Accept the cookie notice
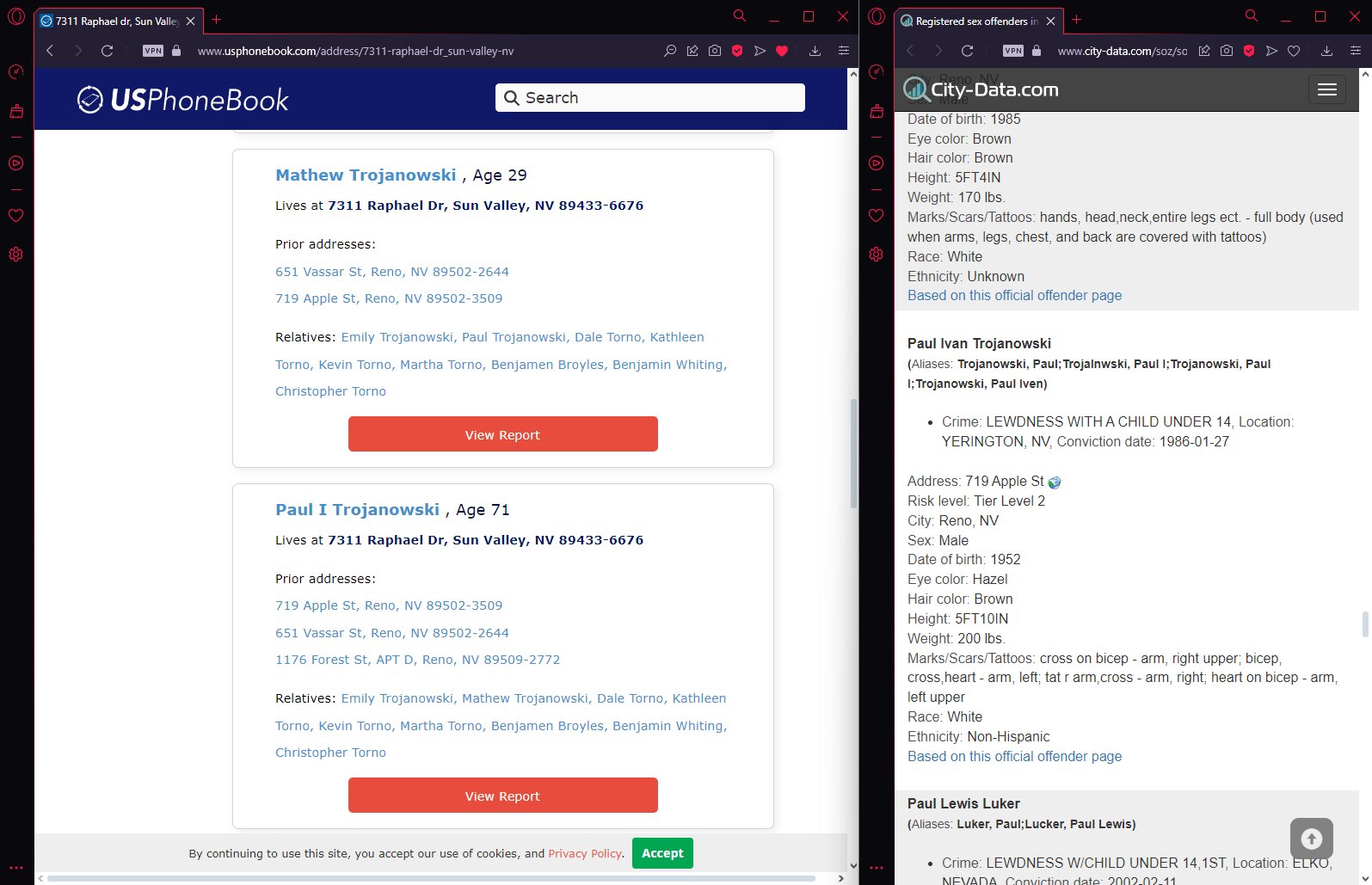Image resolution: width=1372 pixels, height=885 pixels. coord(662,853)
